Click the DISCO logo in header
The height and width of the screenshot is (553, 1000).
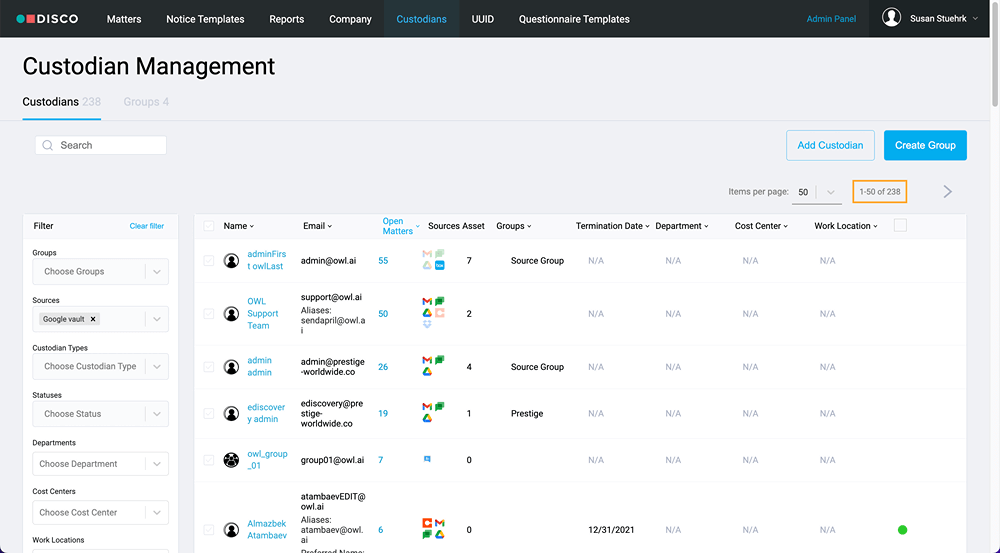coord(47,19)
